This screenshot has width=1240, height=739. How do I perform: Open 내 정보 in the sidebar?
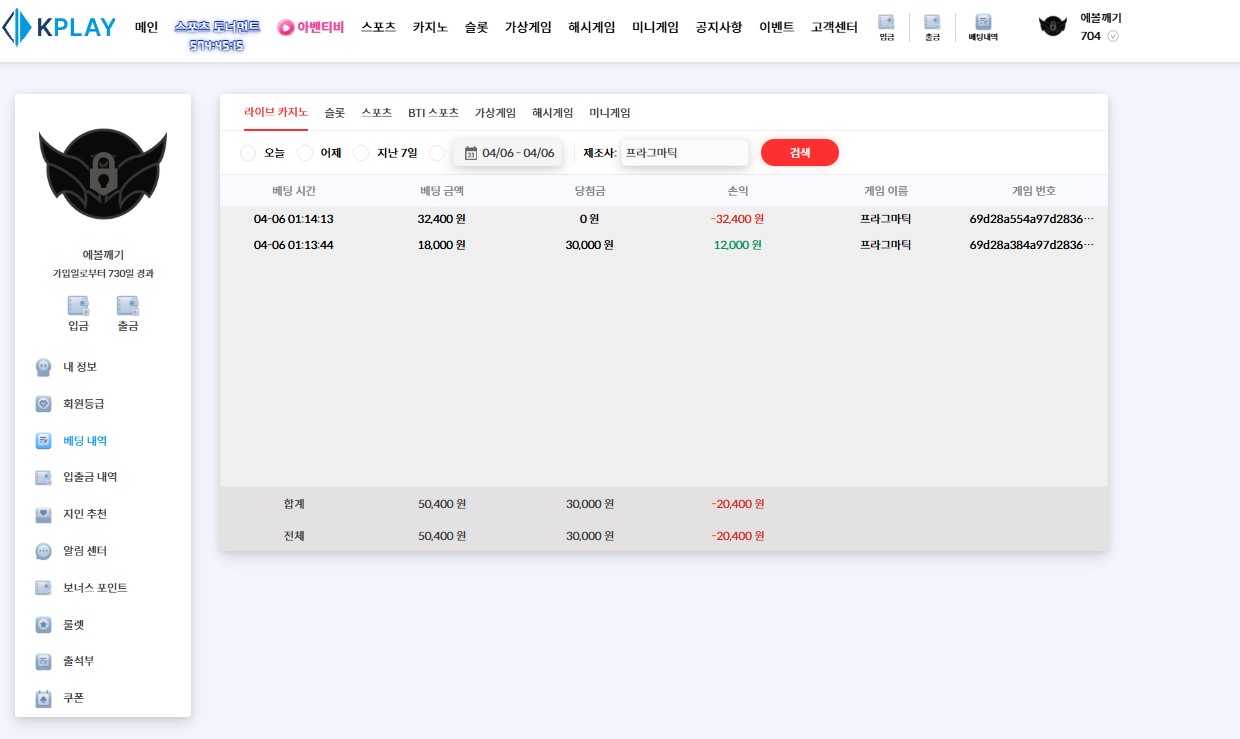(79, 367)
